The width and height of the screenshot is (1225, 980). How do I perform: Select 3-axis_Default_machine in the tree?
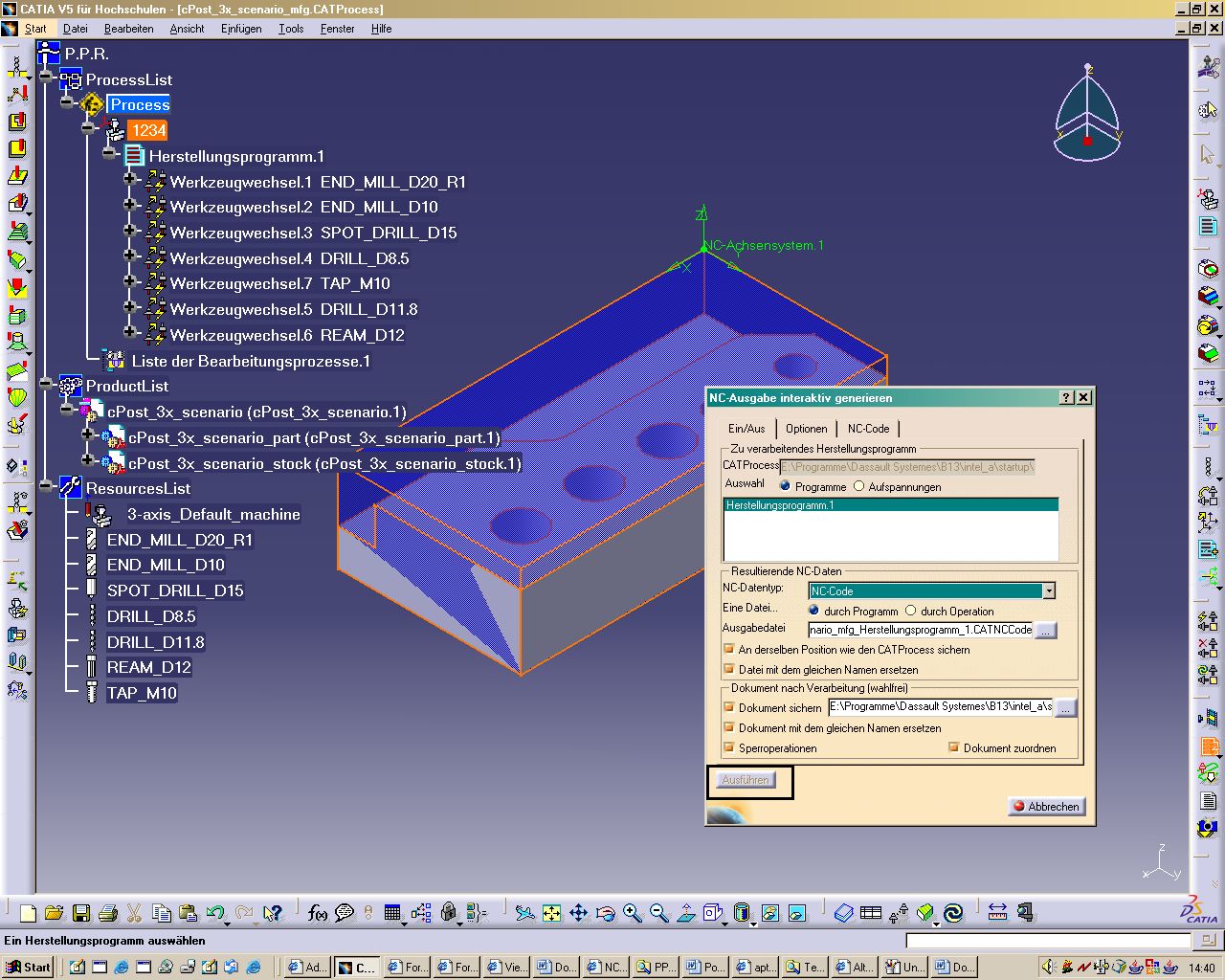pyautogui.click(x=213, y=514)
